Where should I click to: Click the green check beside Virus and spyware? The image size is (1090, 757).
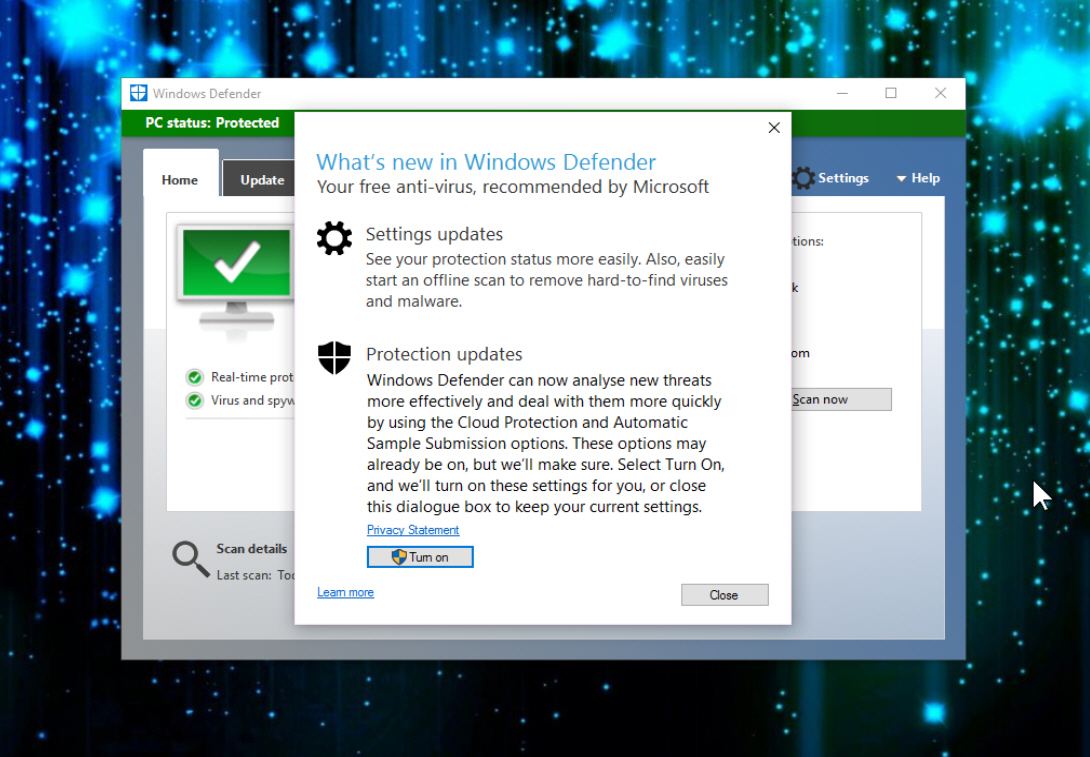195,401
